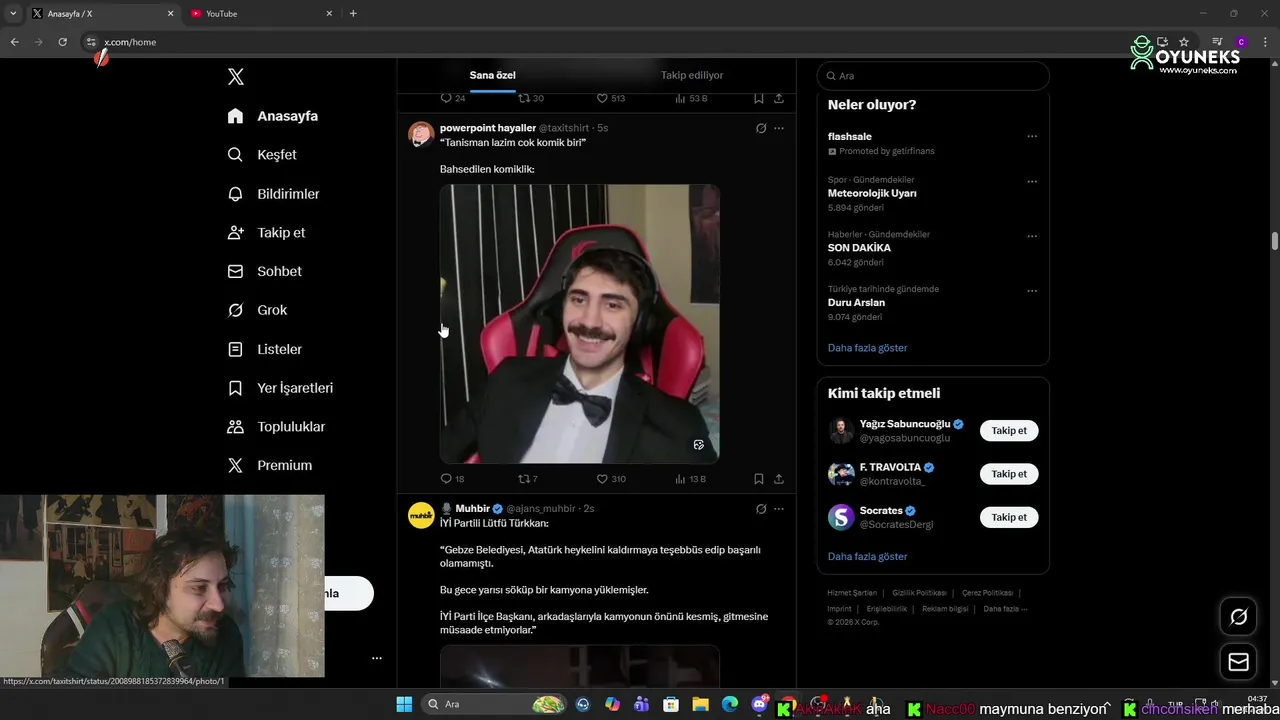Bookmark the powerpoint hayaller post
1280x720 pixels.
point(759,479)
